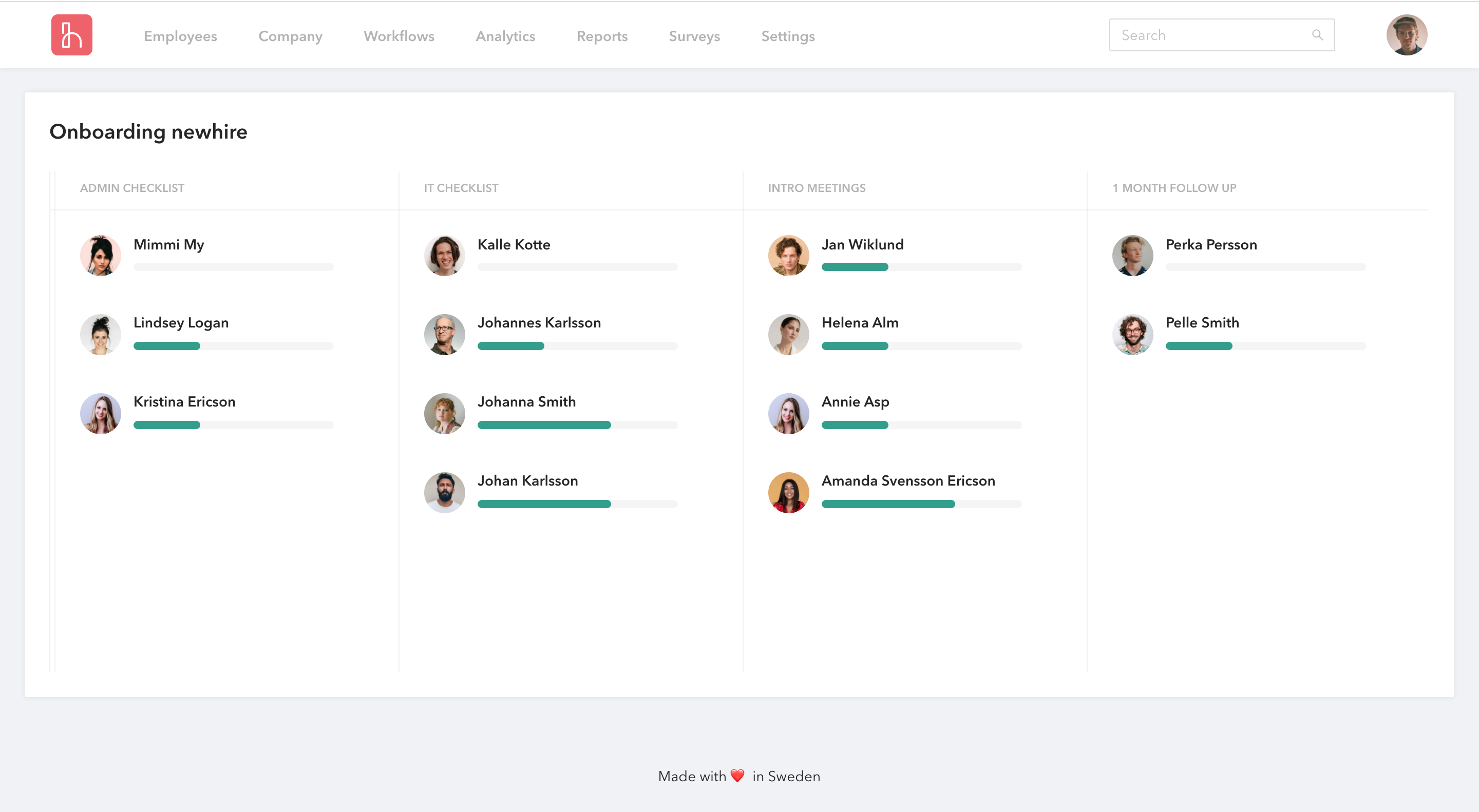Open the Surveys page
The height and width of the screenshot is (812, 1479).
pyautogui.click(x=694, y=36)
